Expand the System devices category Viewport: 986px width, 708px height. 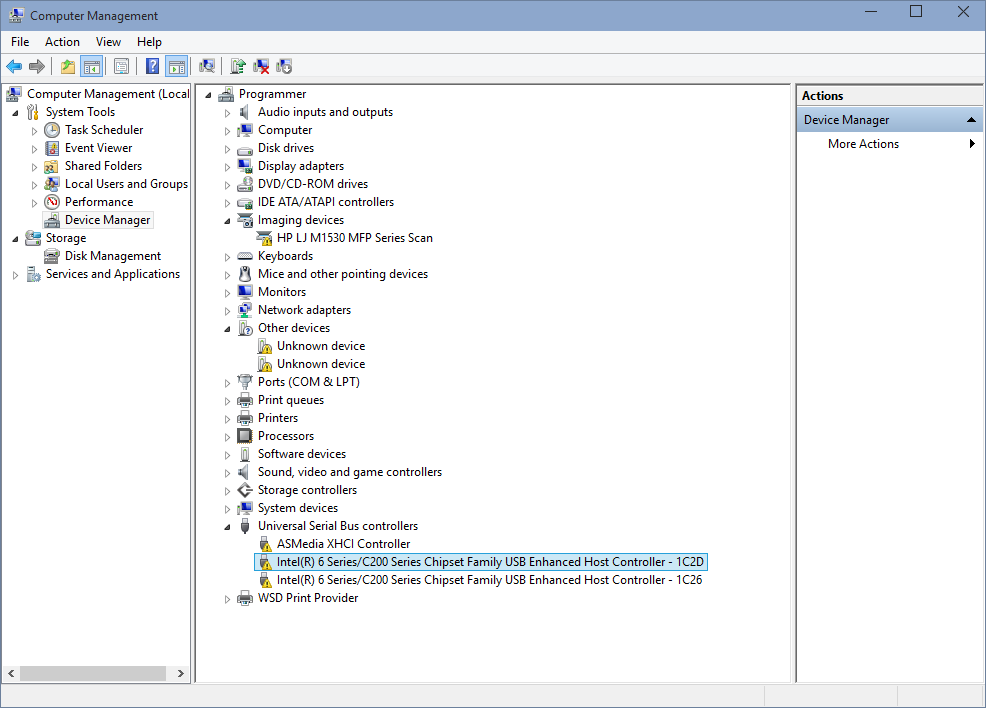coord(228,509)
